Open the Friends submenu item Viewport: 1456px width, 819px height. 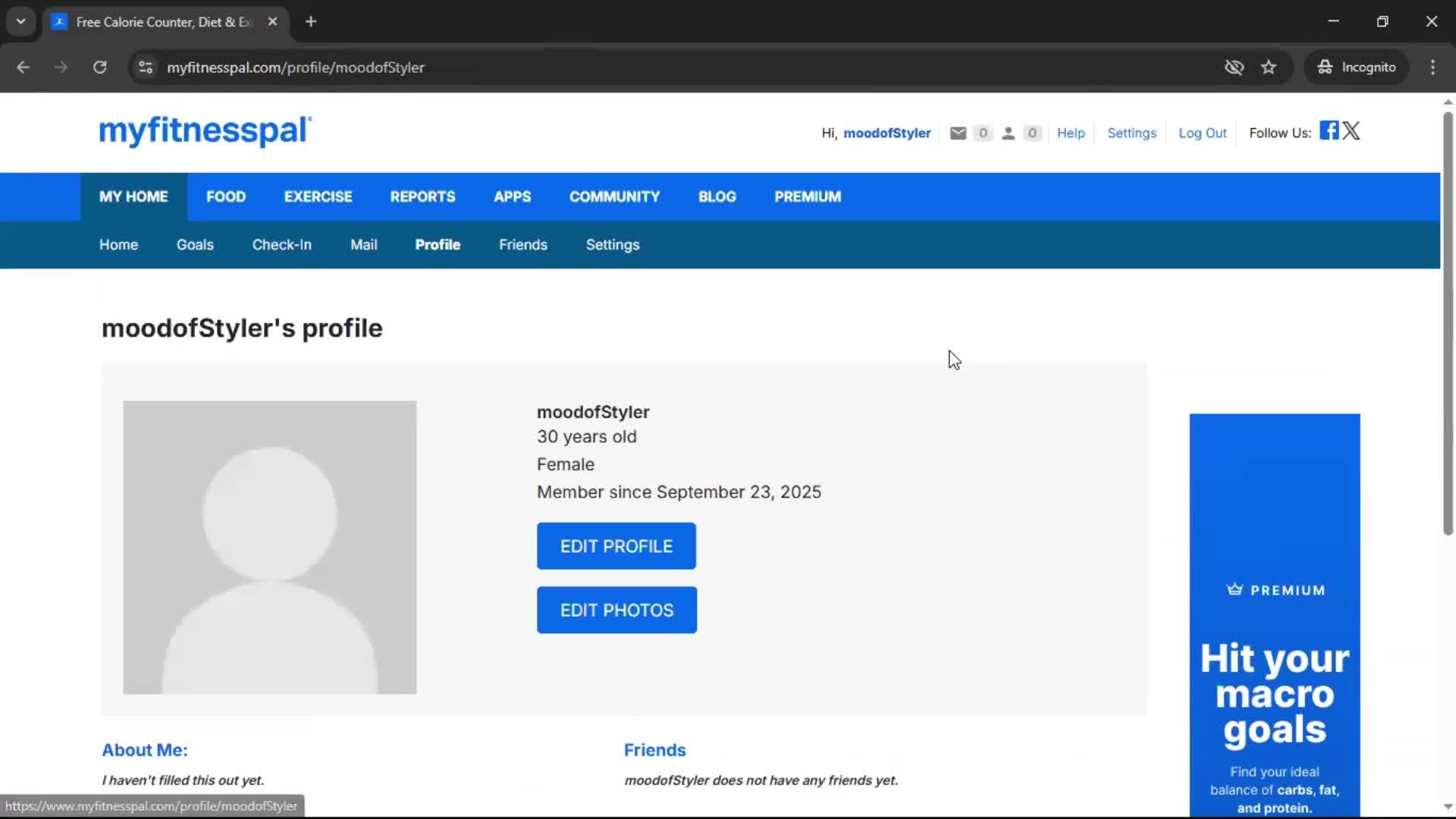[522, 245]
